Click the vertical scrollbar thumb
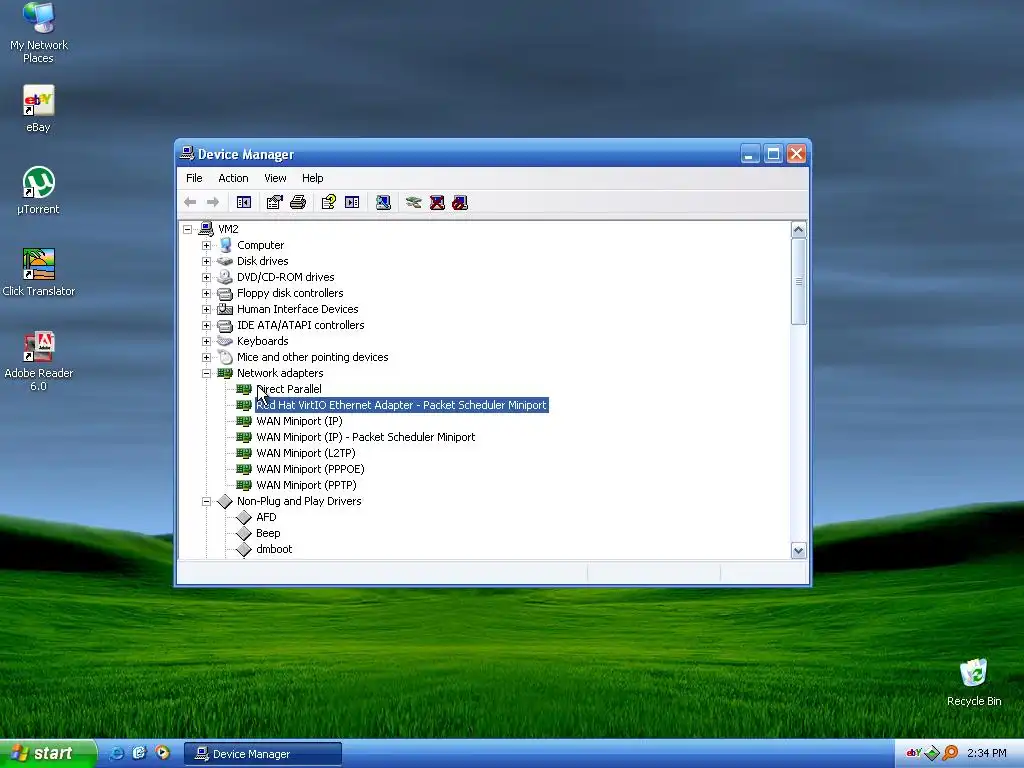 point(798,281)
